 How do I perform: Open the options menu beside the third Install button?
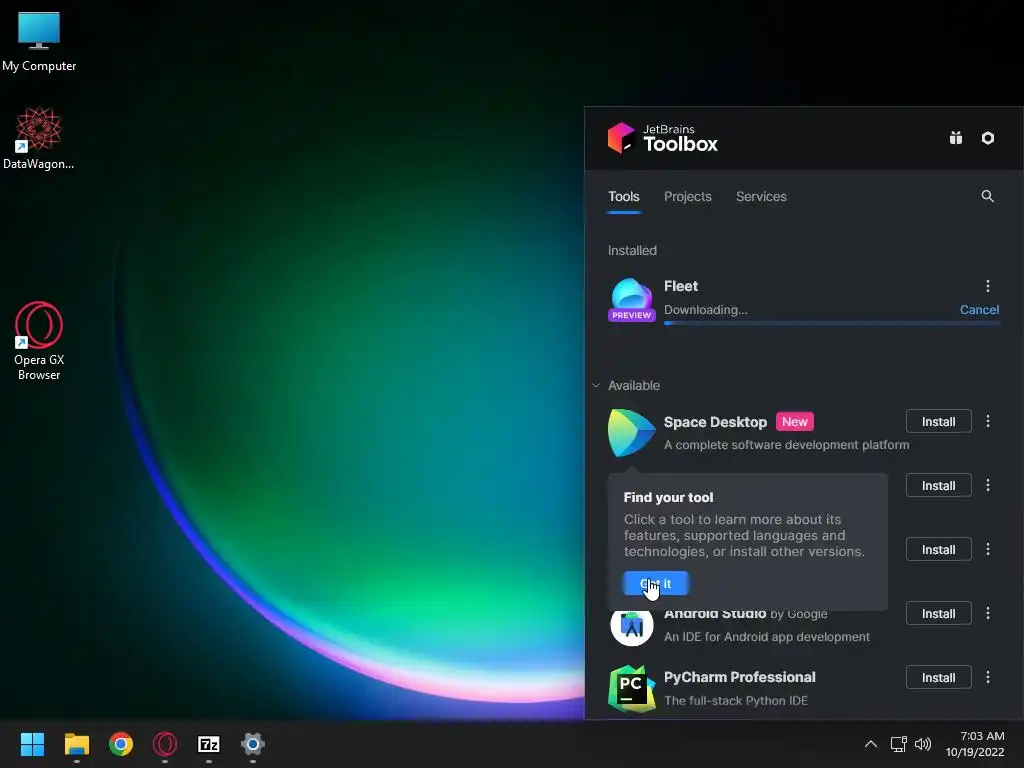(x=987, y=549)
